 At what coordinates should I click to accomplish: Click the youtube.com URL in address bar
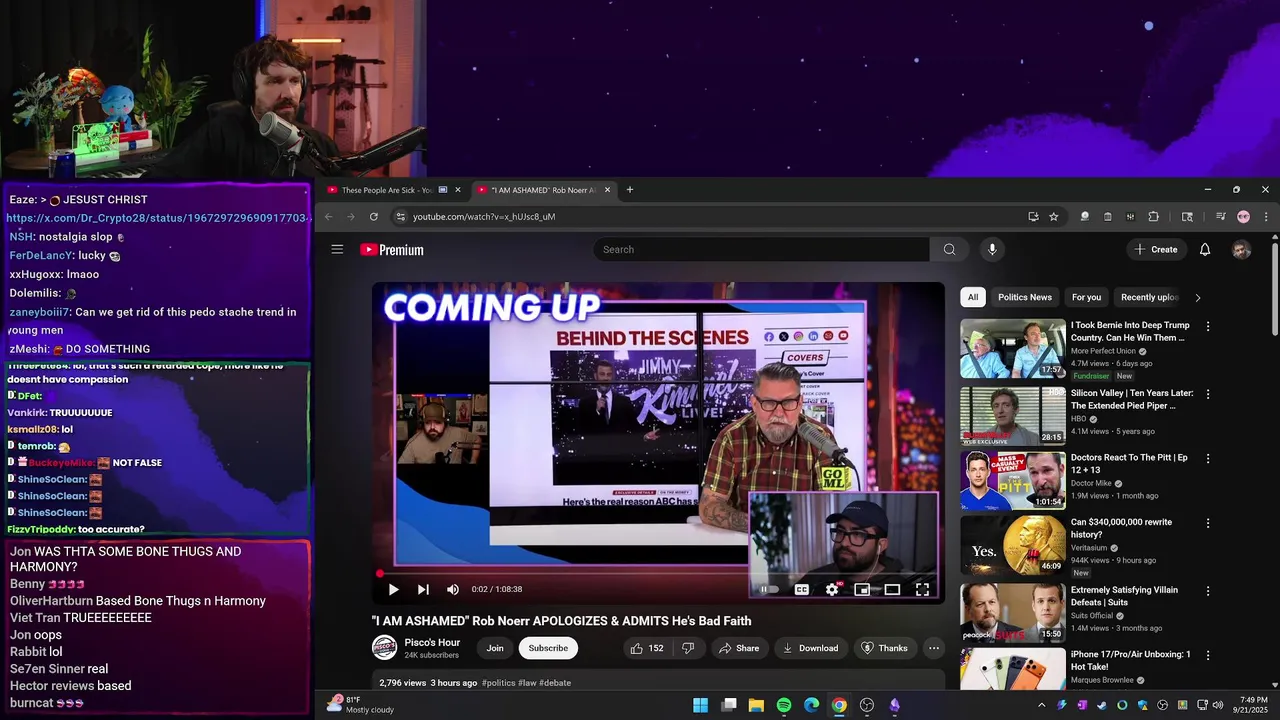(x=484, y=217)
